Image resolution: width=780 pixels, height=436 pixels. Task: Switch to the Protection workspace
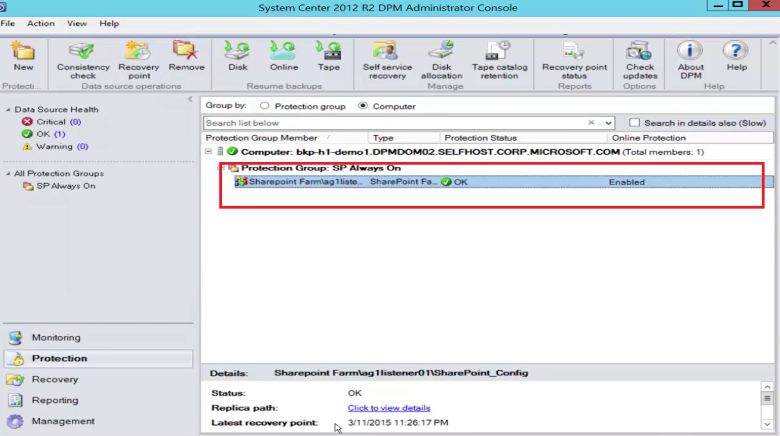click(x=98, y=358)
